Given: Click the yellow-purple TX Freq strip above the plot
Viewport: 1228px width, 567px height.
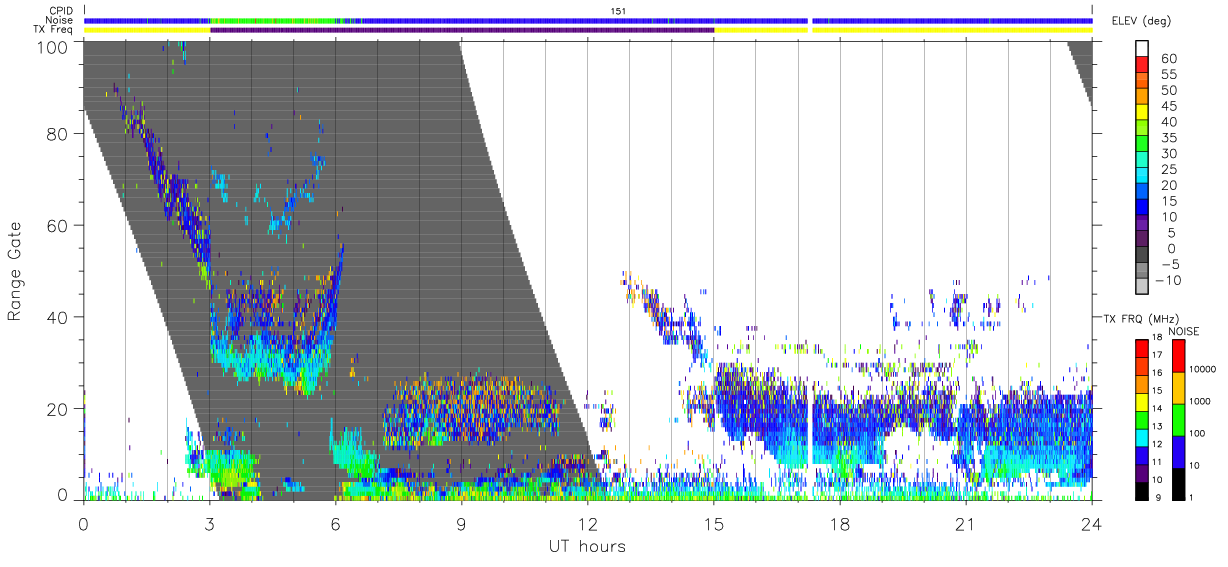Looking at the screenshot, I should [x=588, y=30].
